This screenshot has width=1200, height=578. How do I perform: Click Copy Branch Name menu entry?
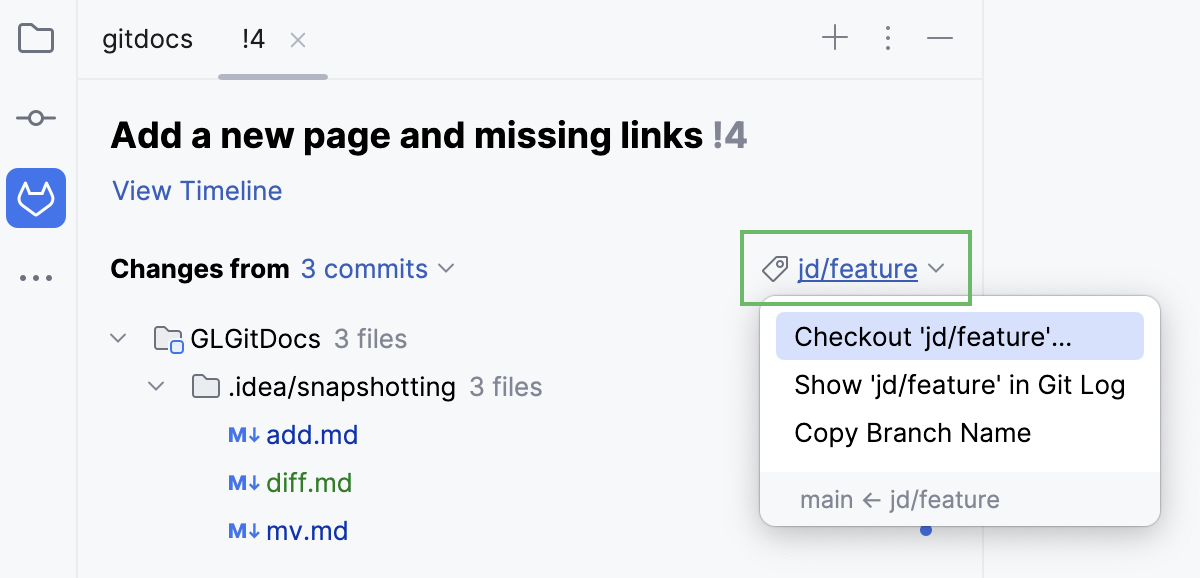[912, 432]
